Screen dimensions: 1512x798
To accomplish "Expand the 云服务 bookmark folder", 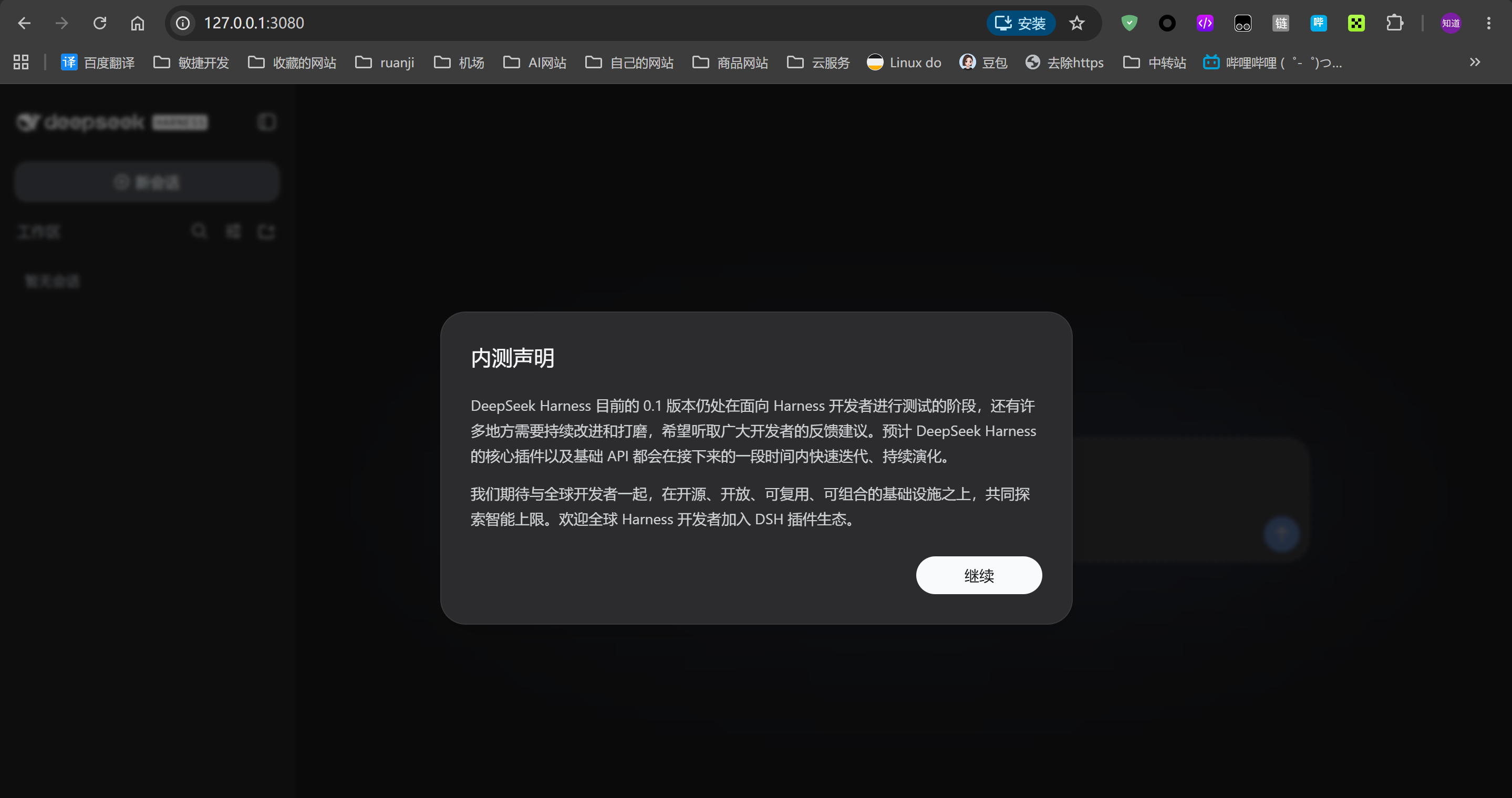I will point(818,62).
